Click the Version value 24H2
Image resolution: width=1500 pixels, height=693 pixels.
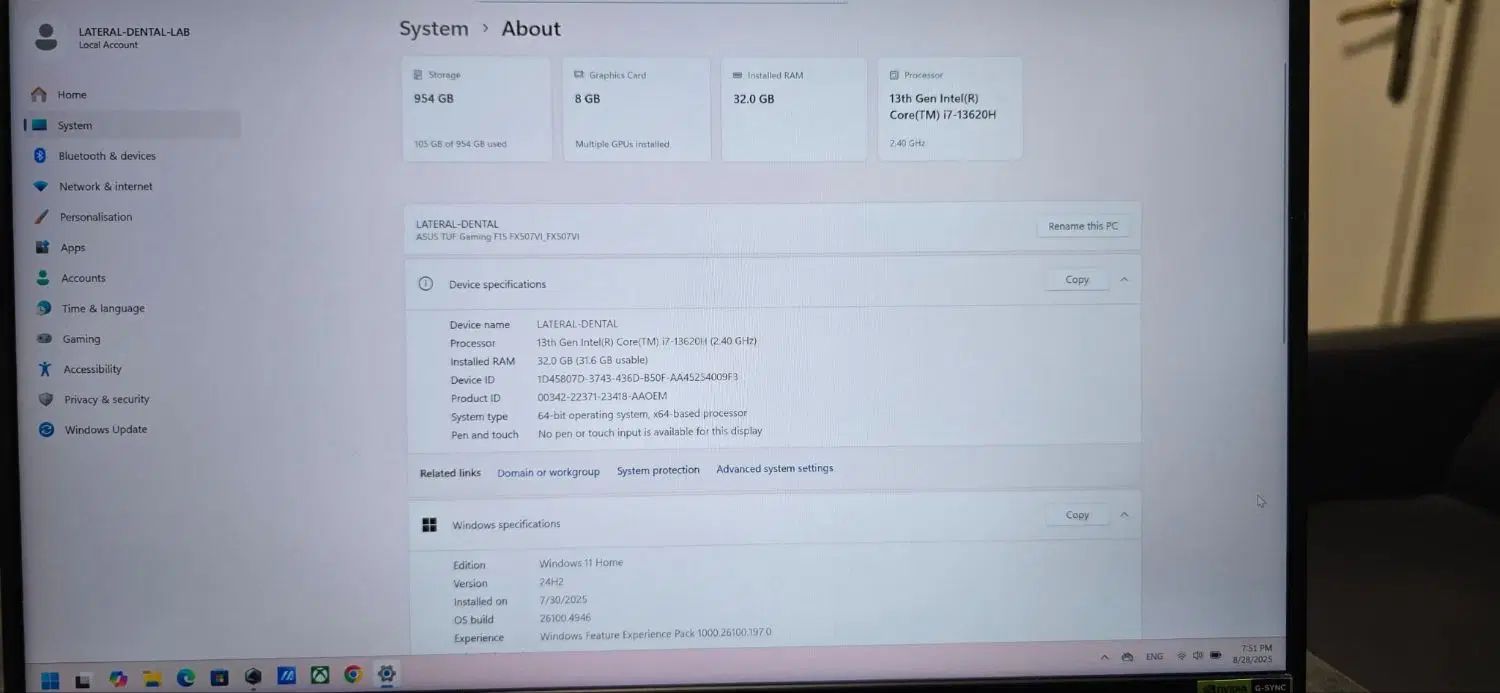click(x=551, y=582)
